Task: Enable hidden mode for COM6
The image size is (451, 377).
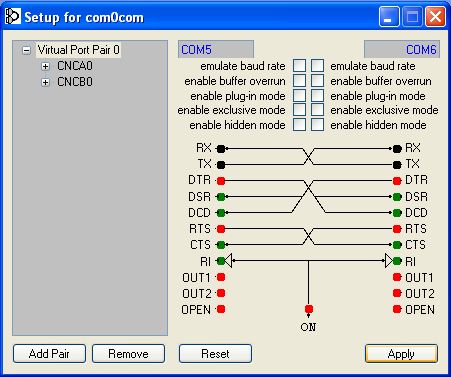Action: [317, 125]
